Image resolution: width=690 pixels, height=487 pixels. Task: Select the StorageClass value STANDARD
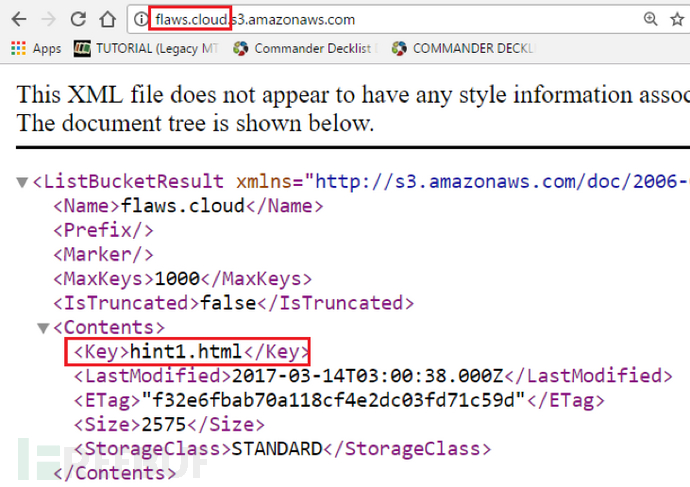pos(277,449)
